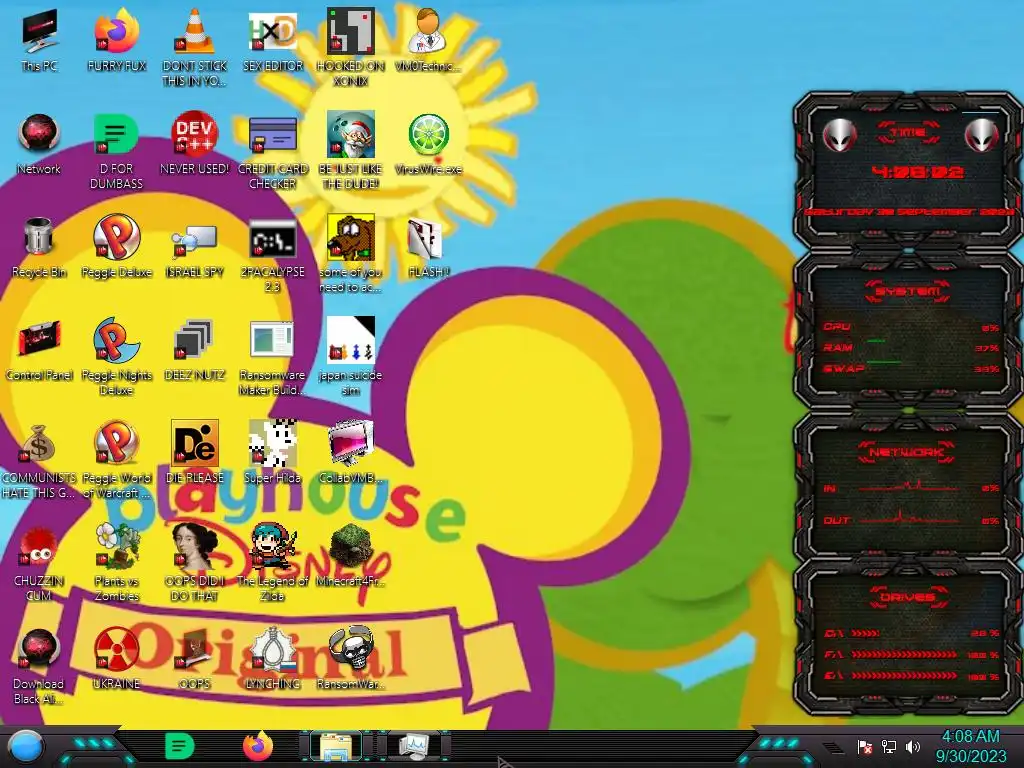This screenshot has height=768, width=1024.
Task: Click the left alien head on TIME widget
Action: point(839,136)
